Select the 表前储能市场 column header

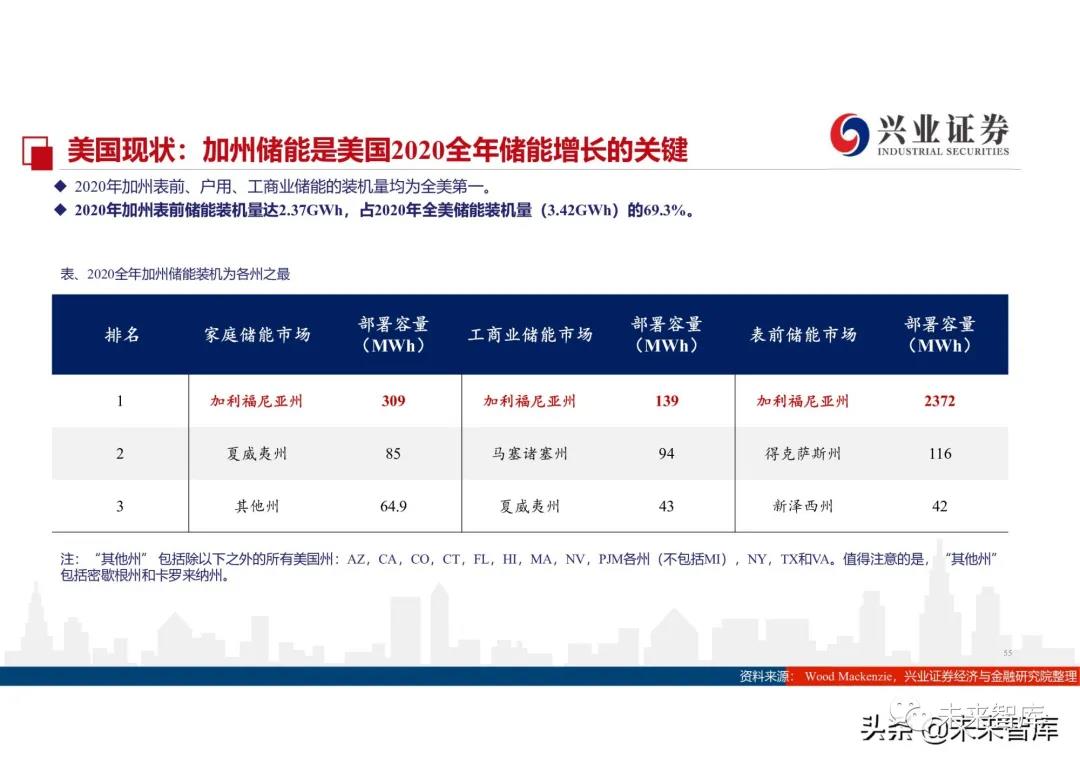pyautogui.click(x=803, y=335)
